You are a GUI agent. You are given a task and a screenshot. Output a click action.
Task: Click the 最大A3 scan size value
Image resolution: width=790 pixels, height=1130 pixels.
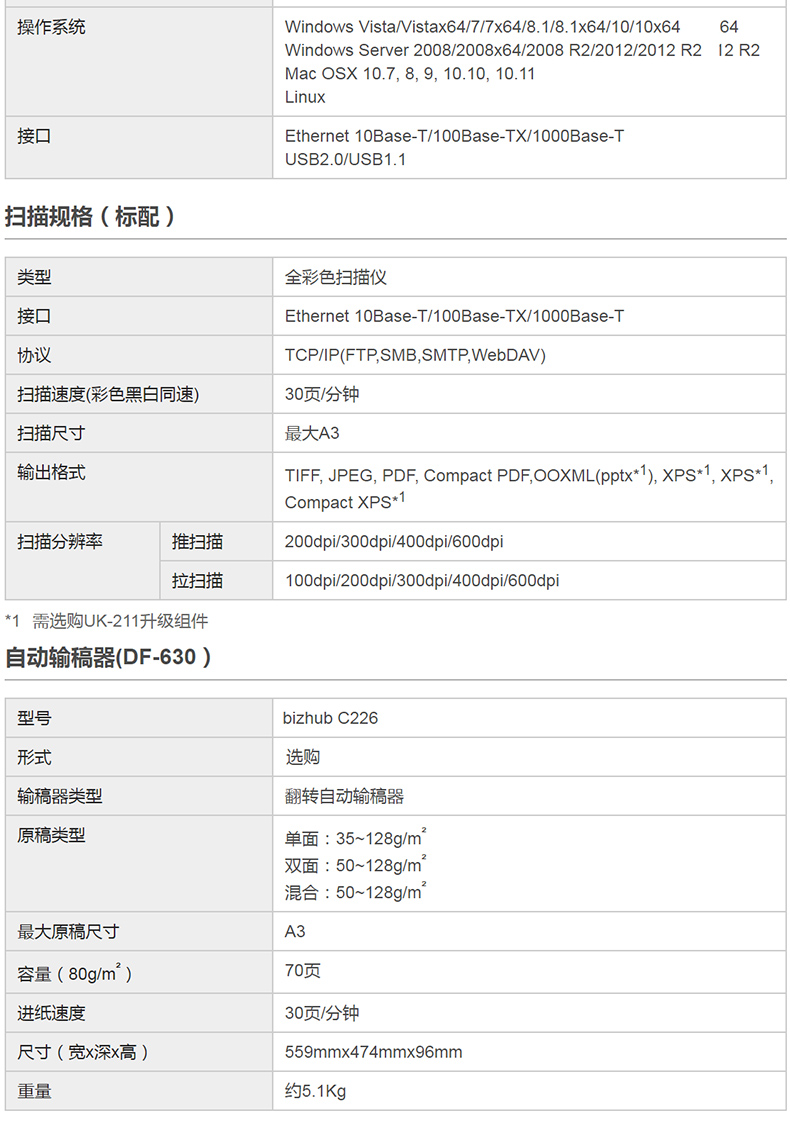pos(312,433)
